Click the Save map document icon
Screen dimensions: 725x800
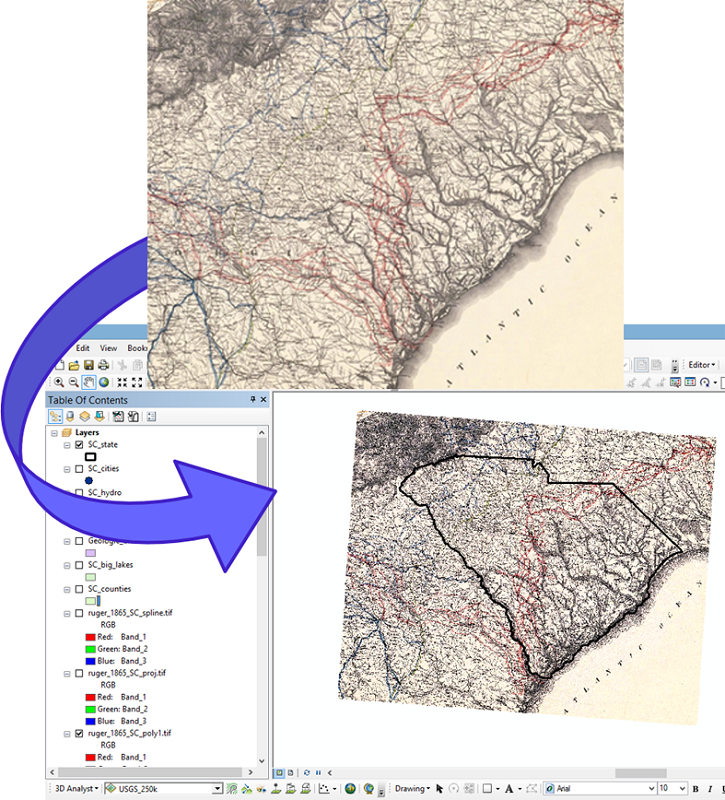point(88,365)
